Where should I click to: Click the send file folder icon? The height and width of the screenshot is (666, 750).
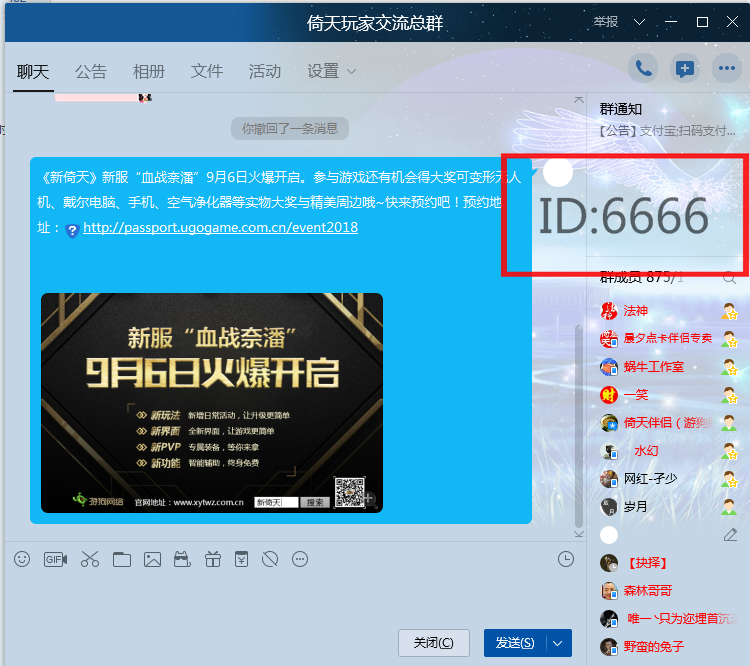[121, 559]
